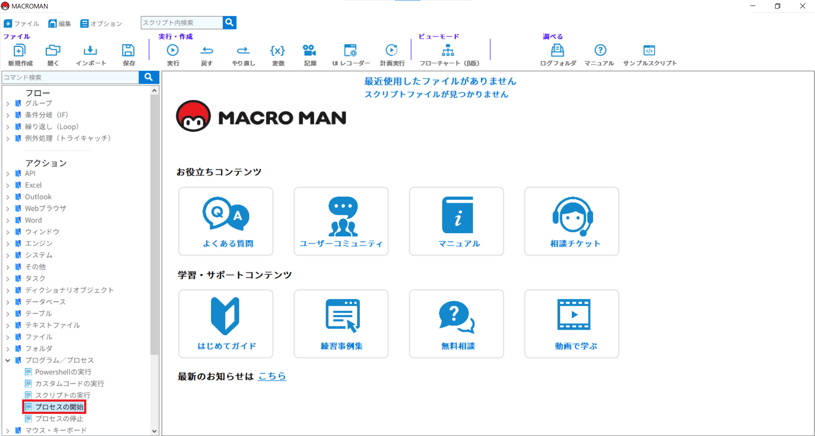Click the ディクショナリオブジェクト tree label
This screenshot has width=815, height=436.
pos(69,290)
